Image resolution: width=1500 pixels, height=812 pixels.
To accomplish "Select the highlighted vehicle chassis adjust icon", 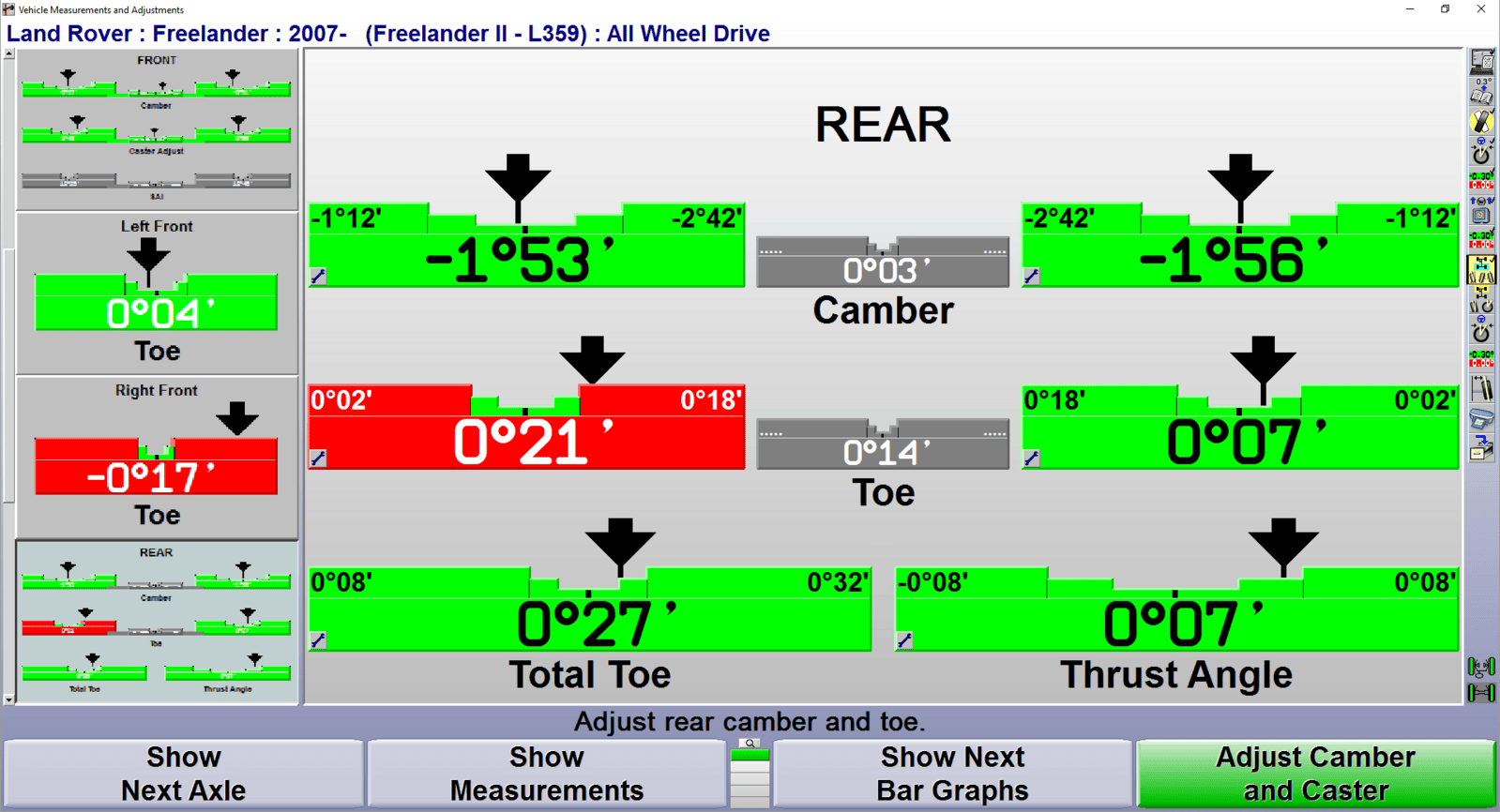I will coord(1481,270).
